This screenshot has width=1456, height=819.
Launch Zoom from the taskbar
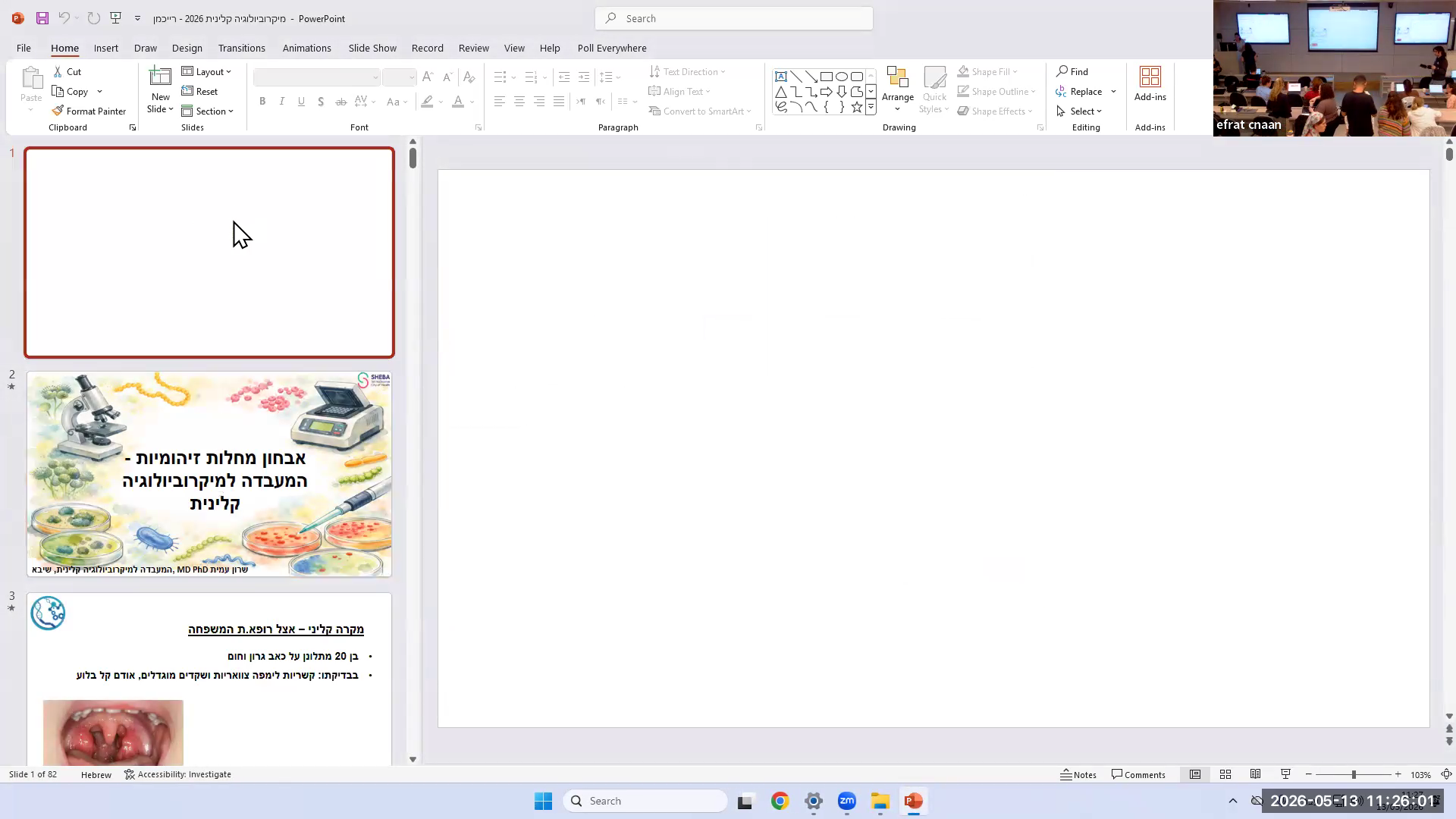point(847,801)
